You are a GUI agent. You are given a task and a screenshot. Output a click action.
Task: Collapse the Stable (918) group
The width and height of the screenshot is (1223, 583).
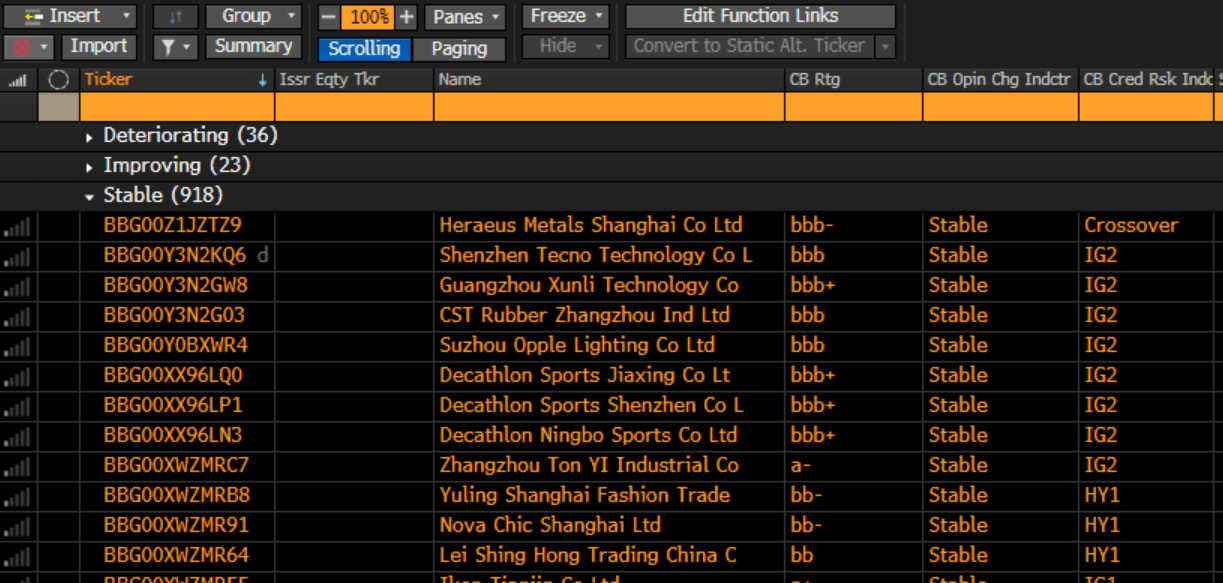tap(90, 196)
